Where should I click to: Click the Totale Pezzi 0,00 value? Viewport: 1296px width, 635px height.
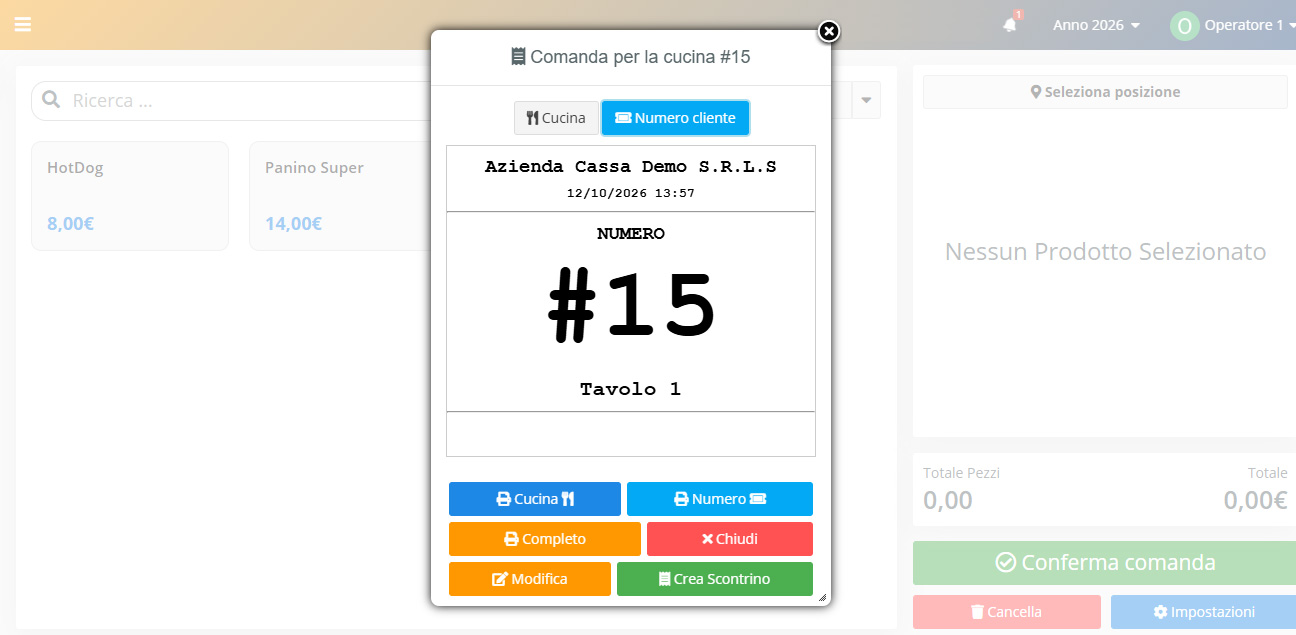[x=948, y=500]
